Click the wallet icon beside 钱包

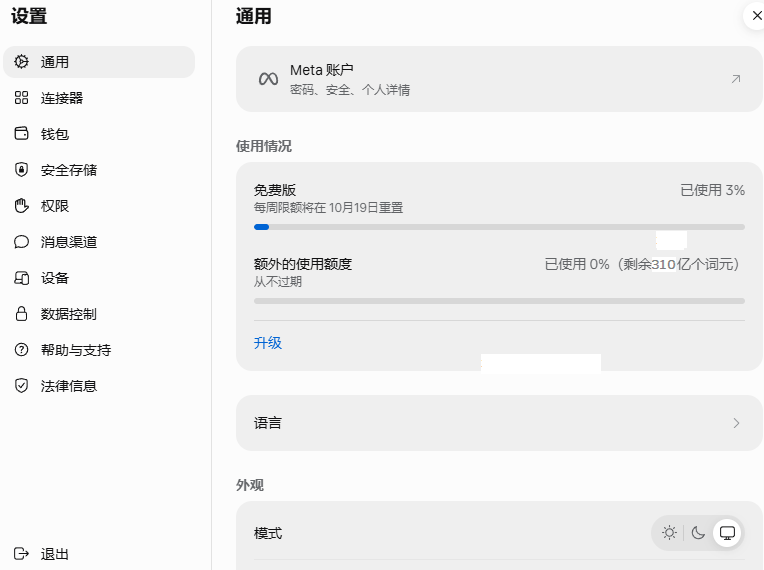click(x=21, y=133)
